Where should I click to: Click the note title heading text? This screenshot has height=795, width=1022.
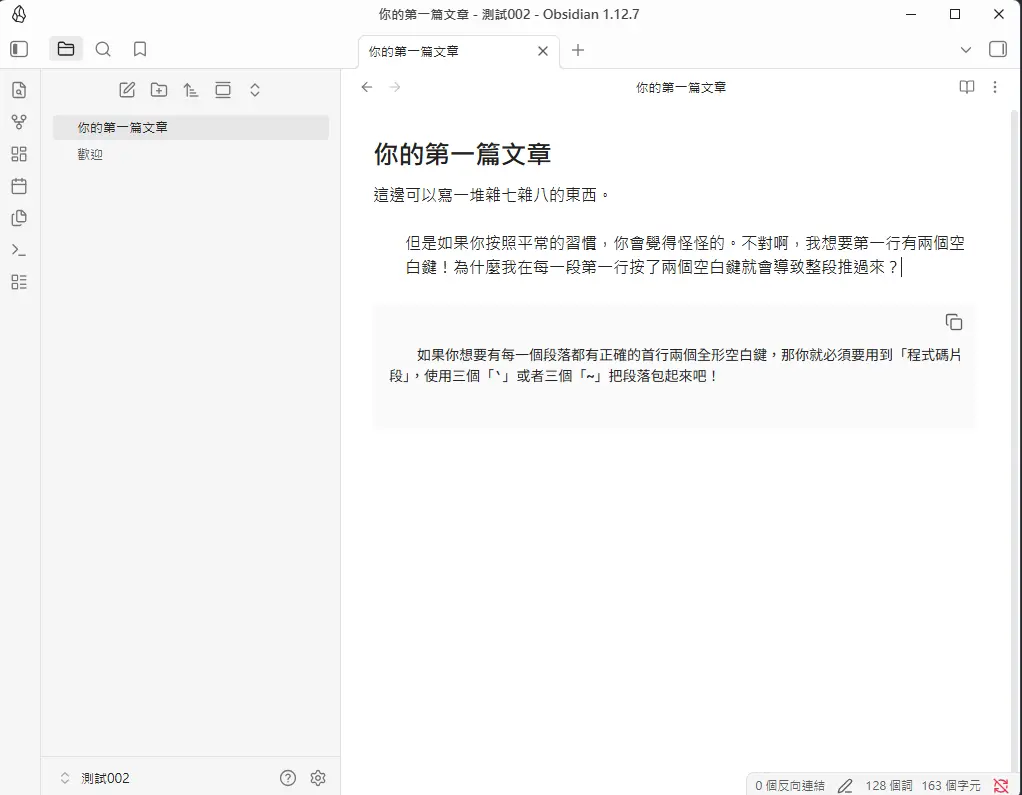(x=462, y=154)
